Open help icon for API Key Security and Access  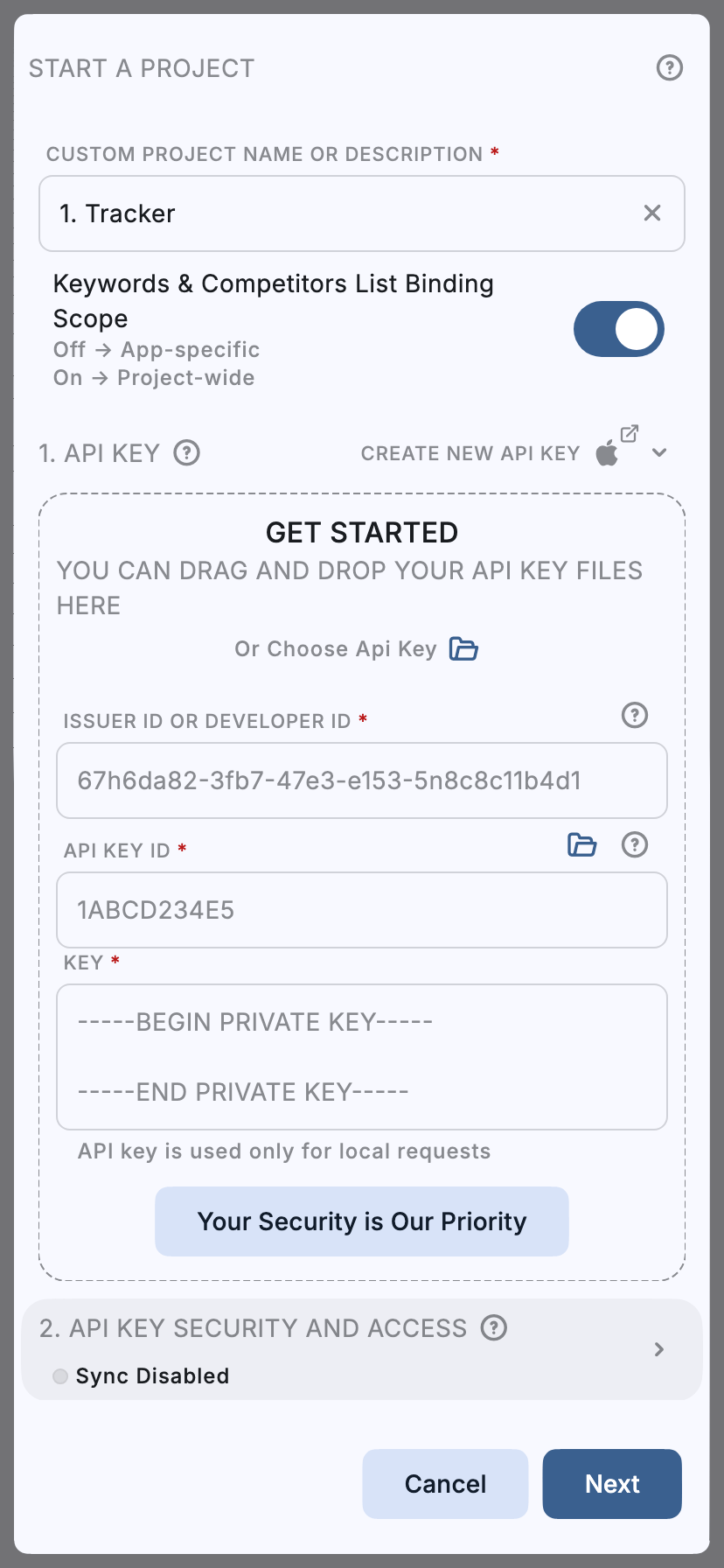click(x=494, y=1327)
